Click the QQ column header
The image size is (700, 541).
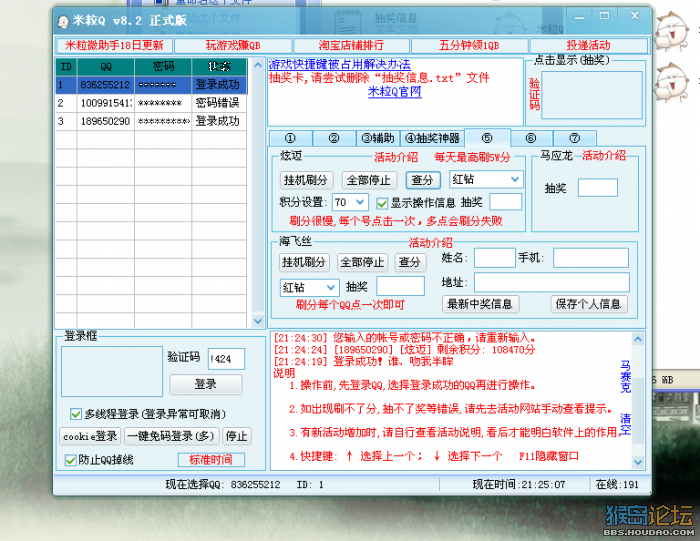tap(106, 67)
